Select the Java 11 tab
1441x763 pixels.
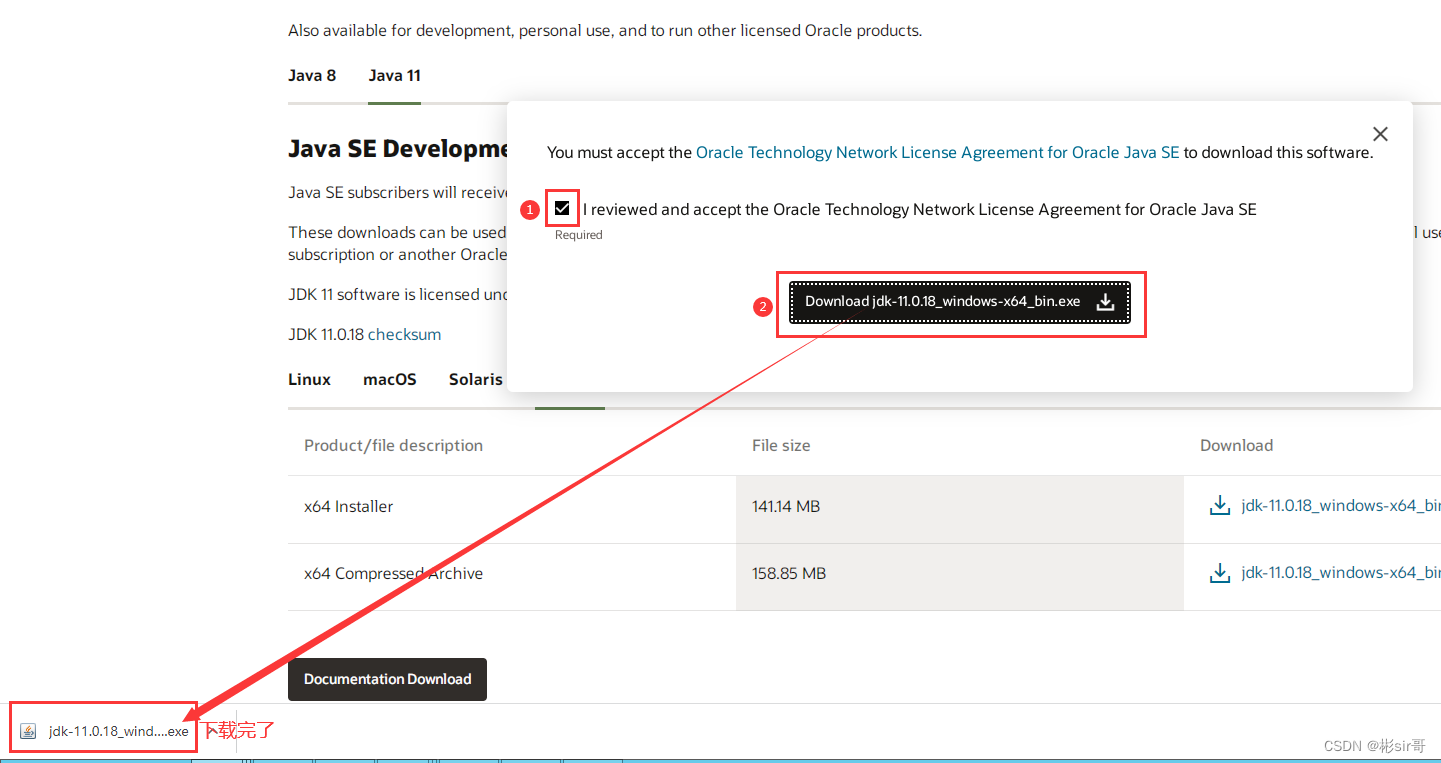[x=394, y=76]
